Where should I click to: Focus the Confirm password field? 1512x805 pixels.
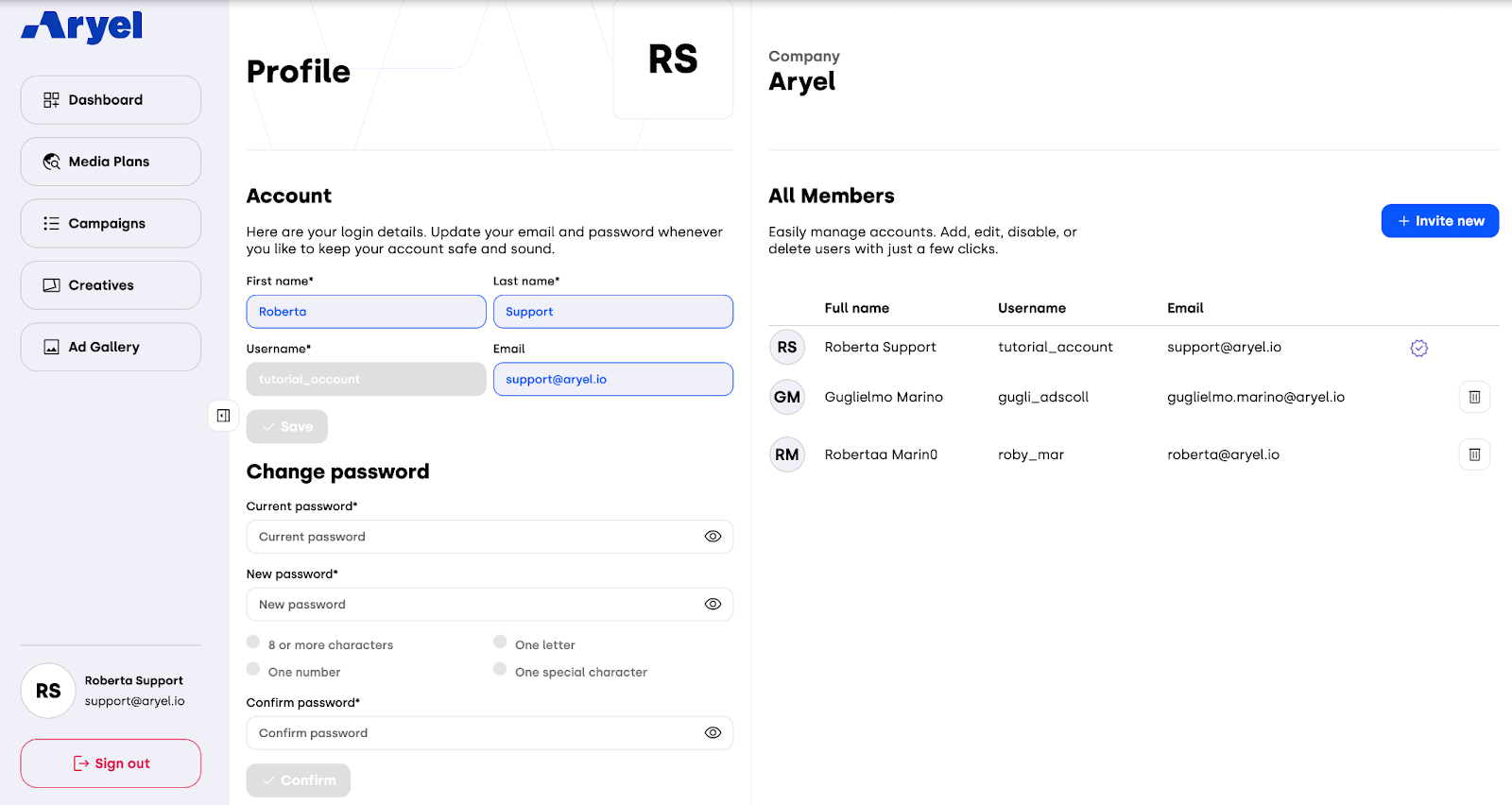490,733
